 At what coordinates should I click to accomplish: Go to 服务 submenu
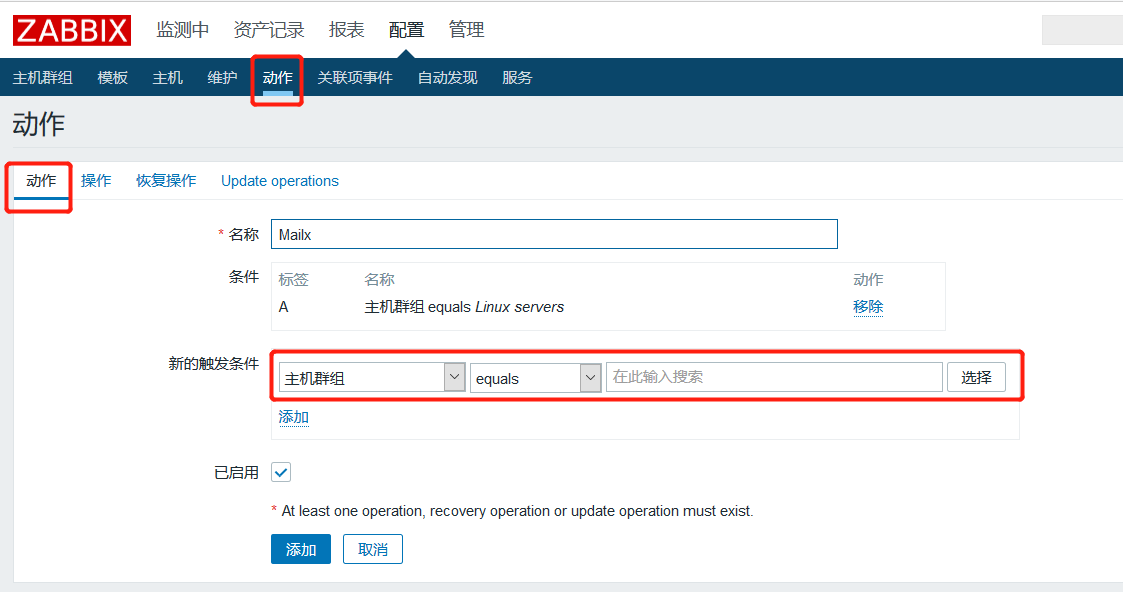click(517, 77)
